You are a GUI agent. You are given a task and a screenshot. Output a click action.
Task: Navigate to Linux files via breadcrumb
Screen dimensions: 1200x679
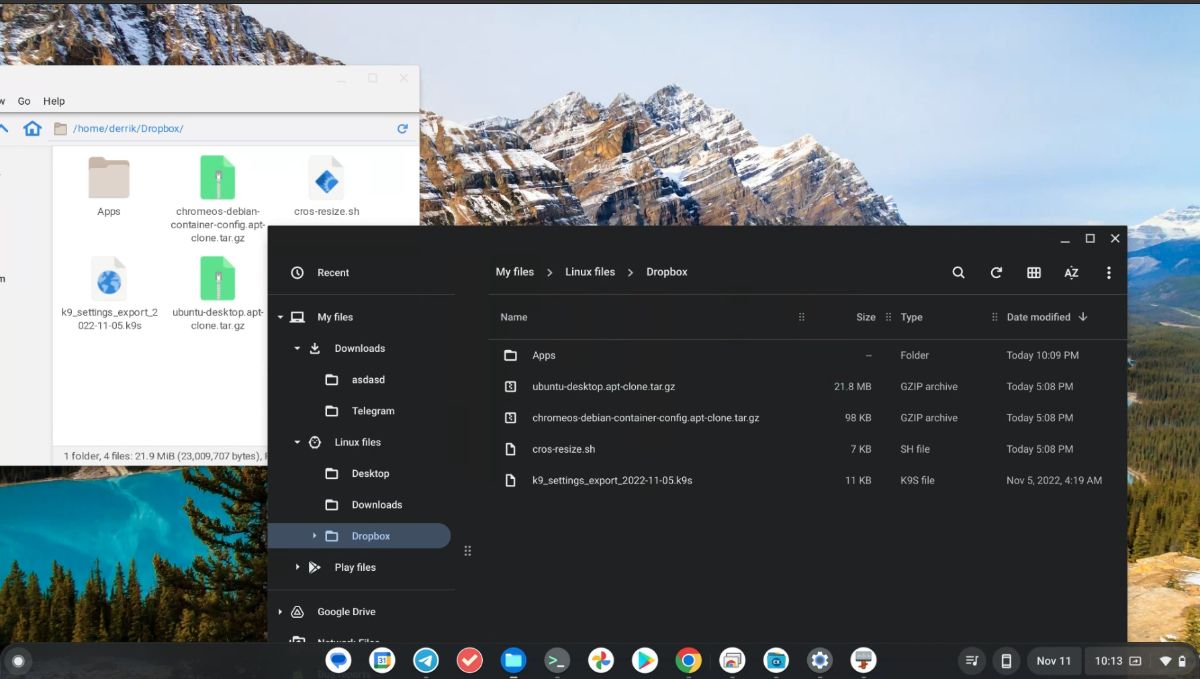click(590, 271)
